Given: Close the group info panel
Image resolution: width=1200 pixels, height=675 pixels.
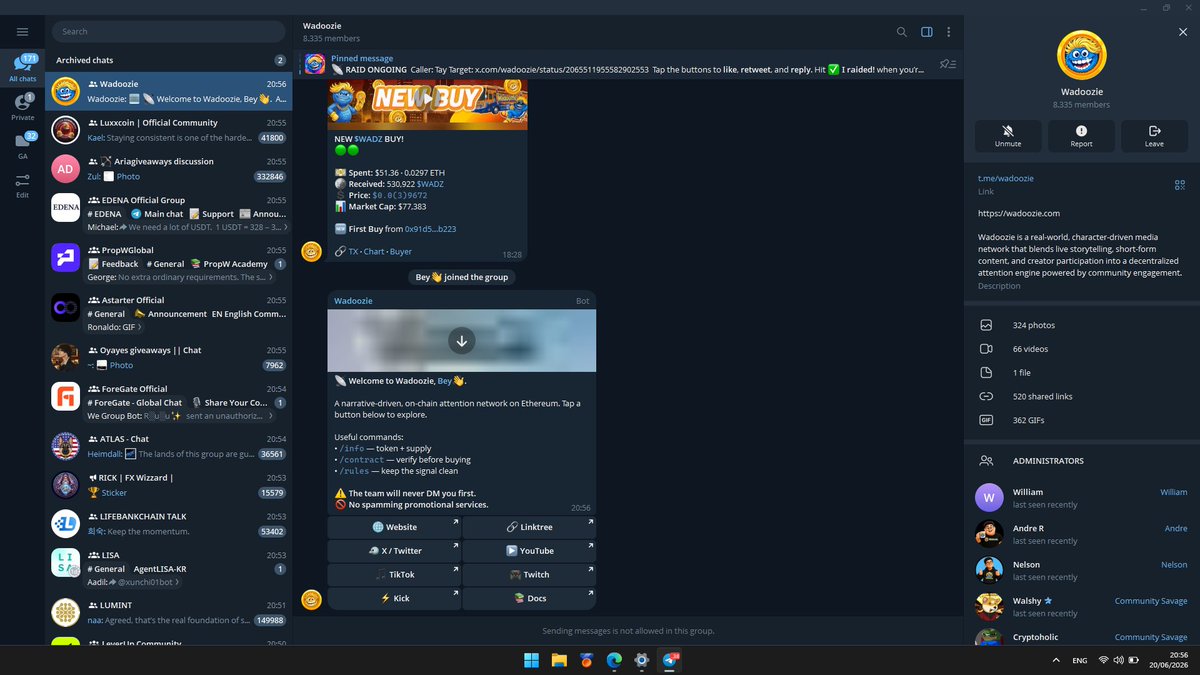Looking at the screenshot, I should (x=1183, y=32).
